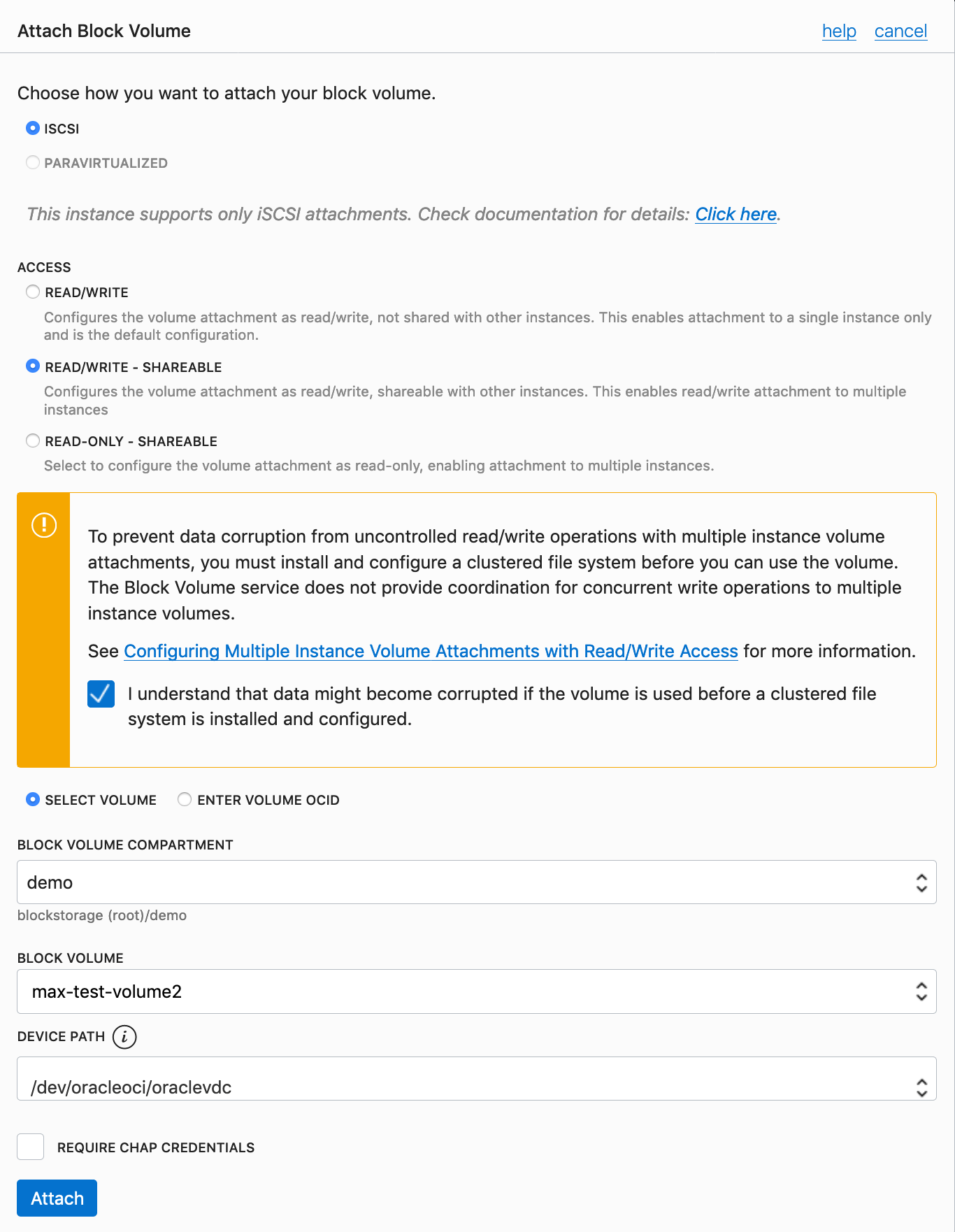Uncheck the data corruption acknowledgment checkbox

click(101, 694)
